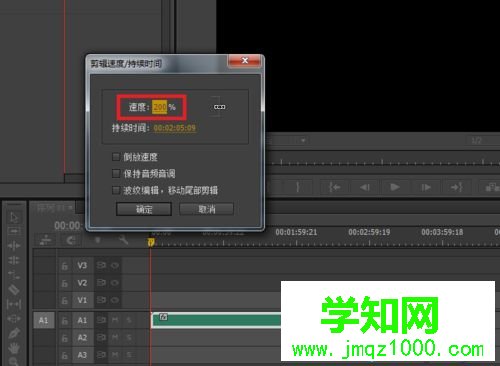
Task: Mute audio track A1
Action: (x=115, y=320)
